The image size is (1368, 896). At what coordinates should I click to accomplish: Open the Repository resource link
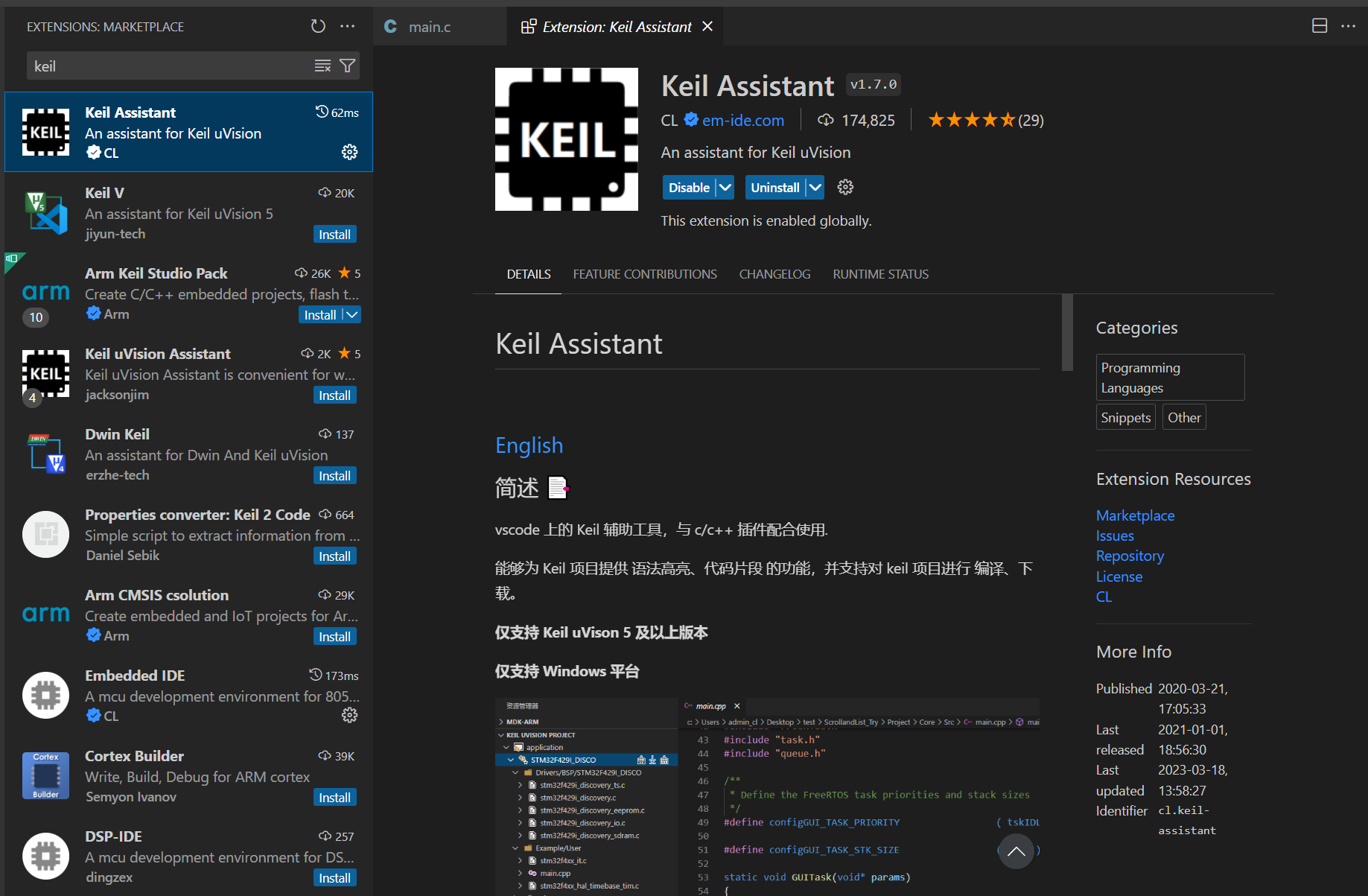coord(1130,556)
